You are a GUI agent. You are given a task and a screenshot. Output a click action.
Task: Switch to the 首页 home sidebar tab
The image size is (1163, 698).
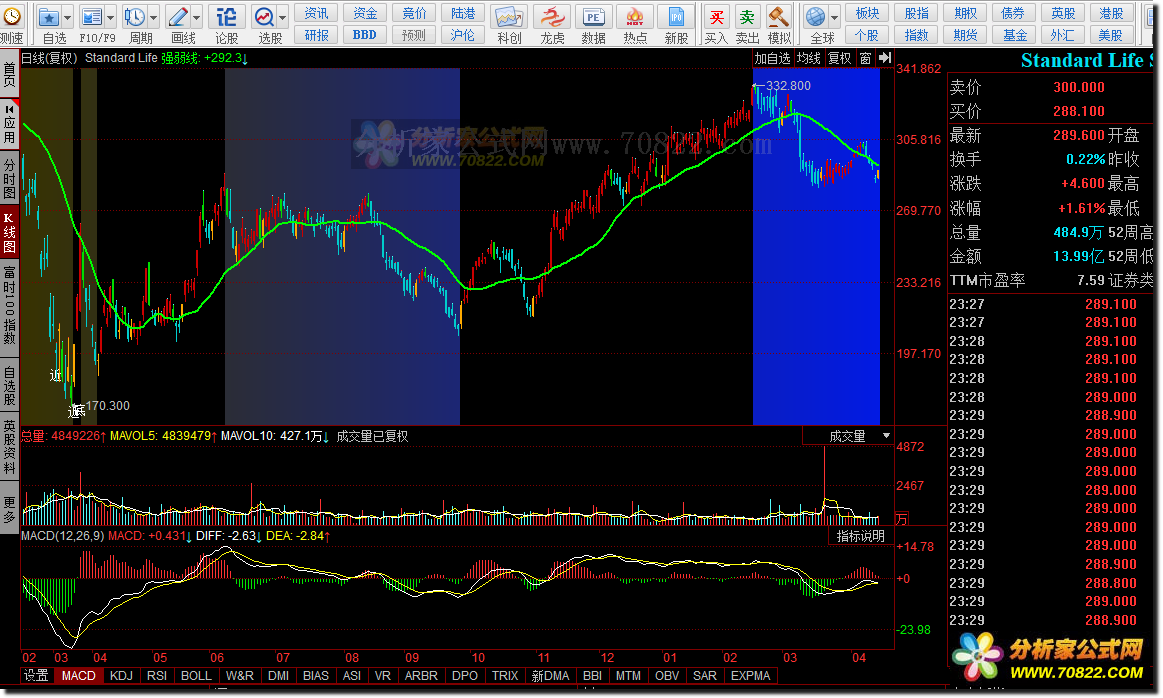point(9,76)
